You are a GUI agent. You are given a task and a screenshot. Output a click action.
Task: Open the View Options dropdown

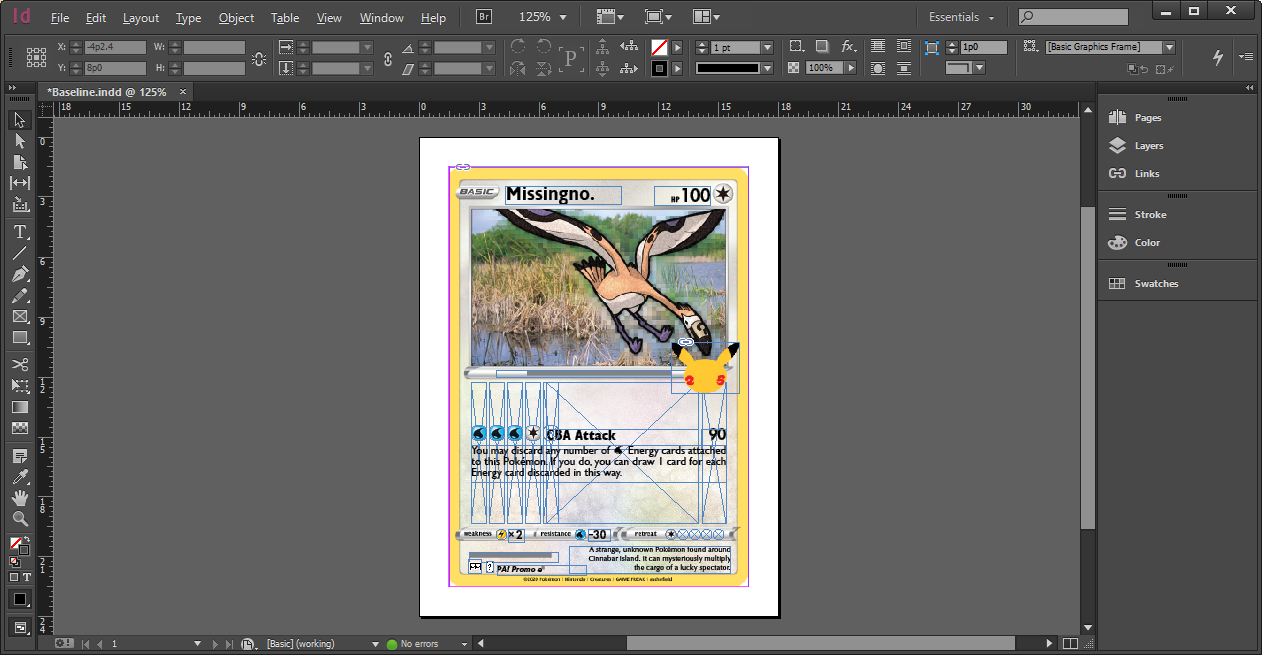(x=609, y=17)
